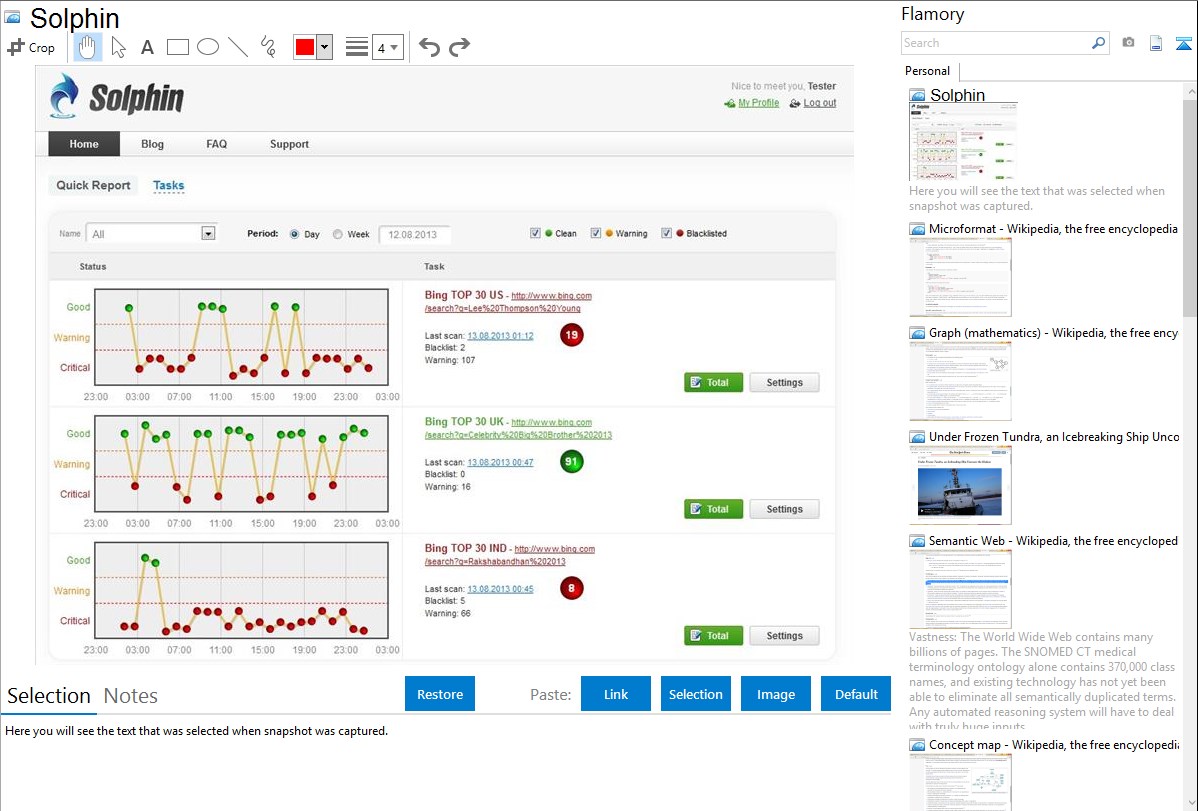Viewport: 1198px width, 811px height.
Task: Switch to the Notes tab
Action: [x=131, y=696]
